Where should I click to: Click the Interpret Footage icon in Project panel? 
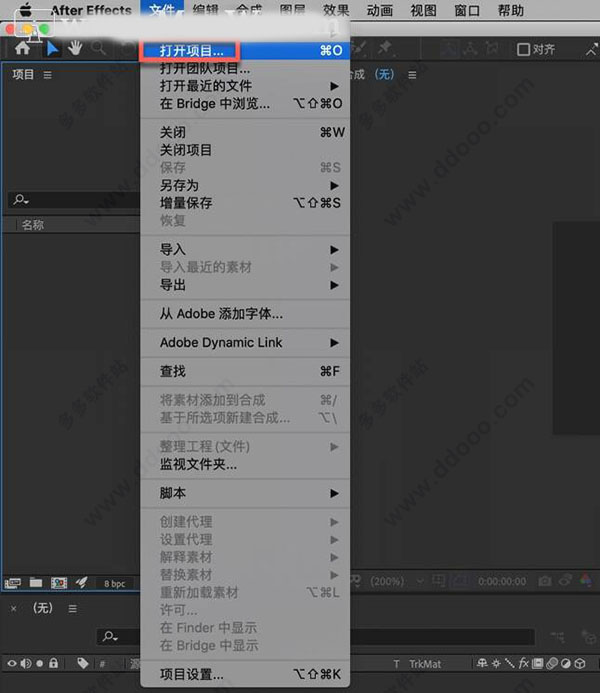point(12,583)
